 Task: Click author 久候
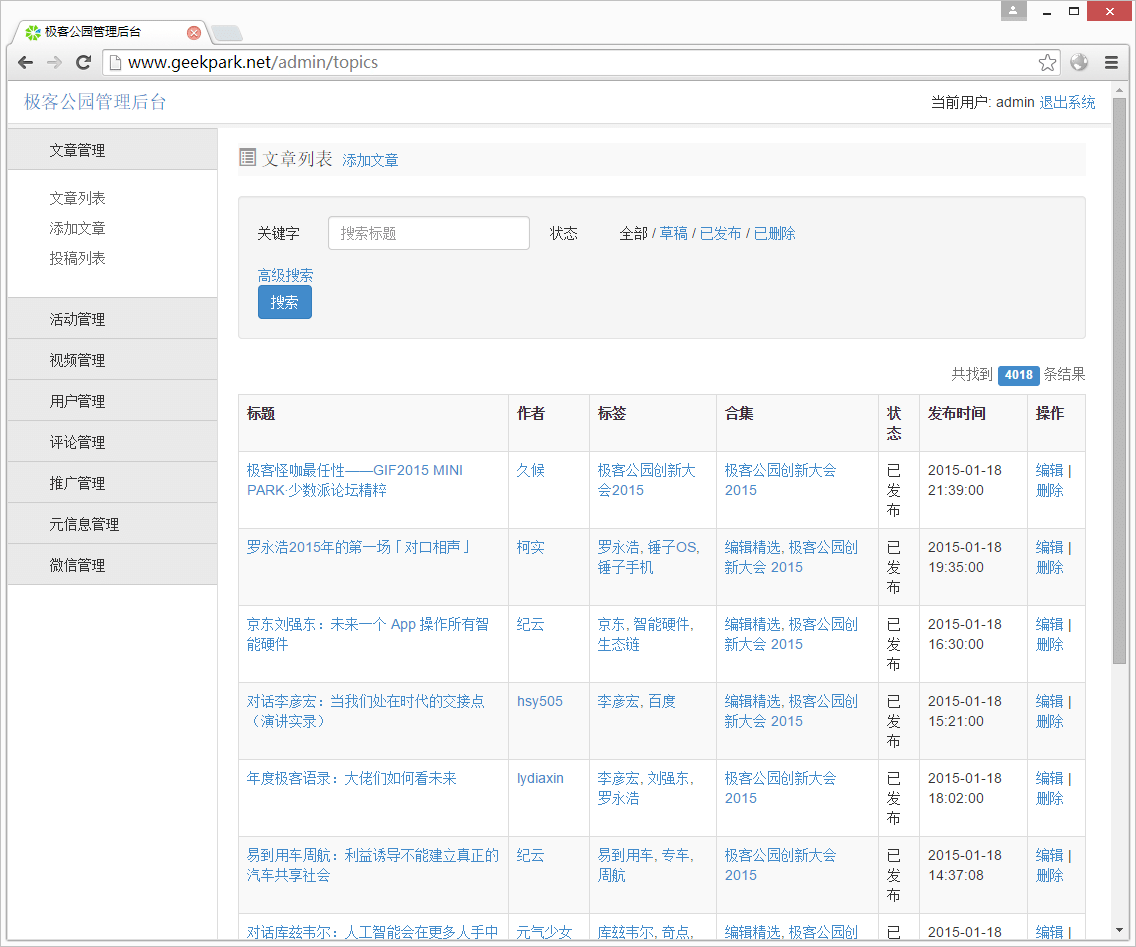(530, 470)
